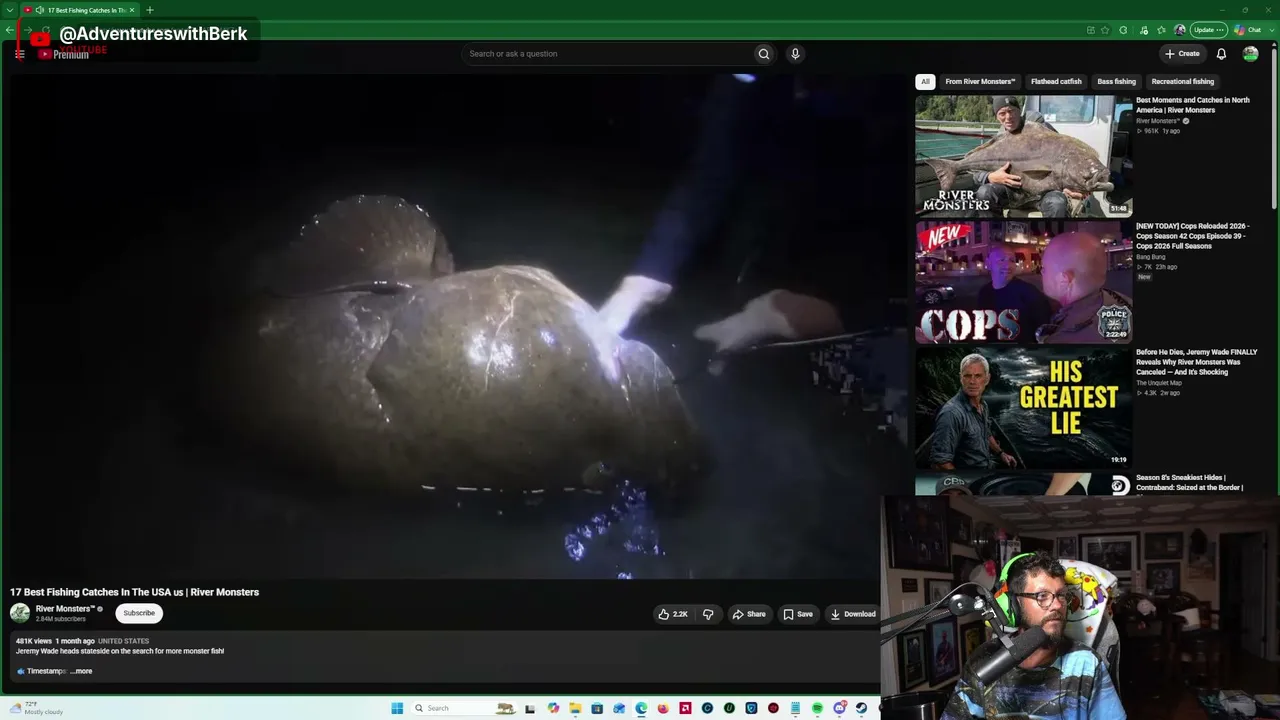Open Discord from the taskbar
The height and width of the screenshot is (720, 1280).
click(839, 708)
